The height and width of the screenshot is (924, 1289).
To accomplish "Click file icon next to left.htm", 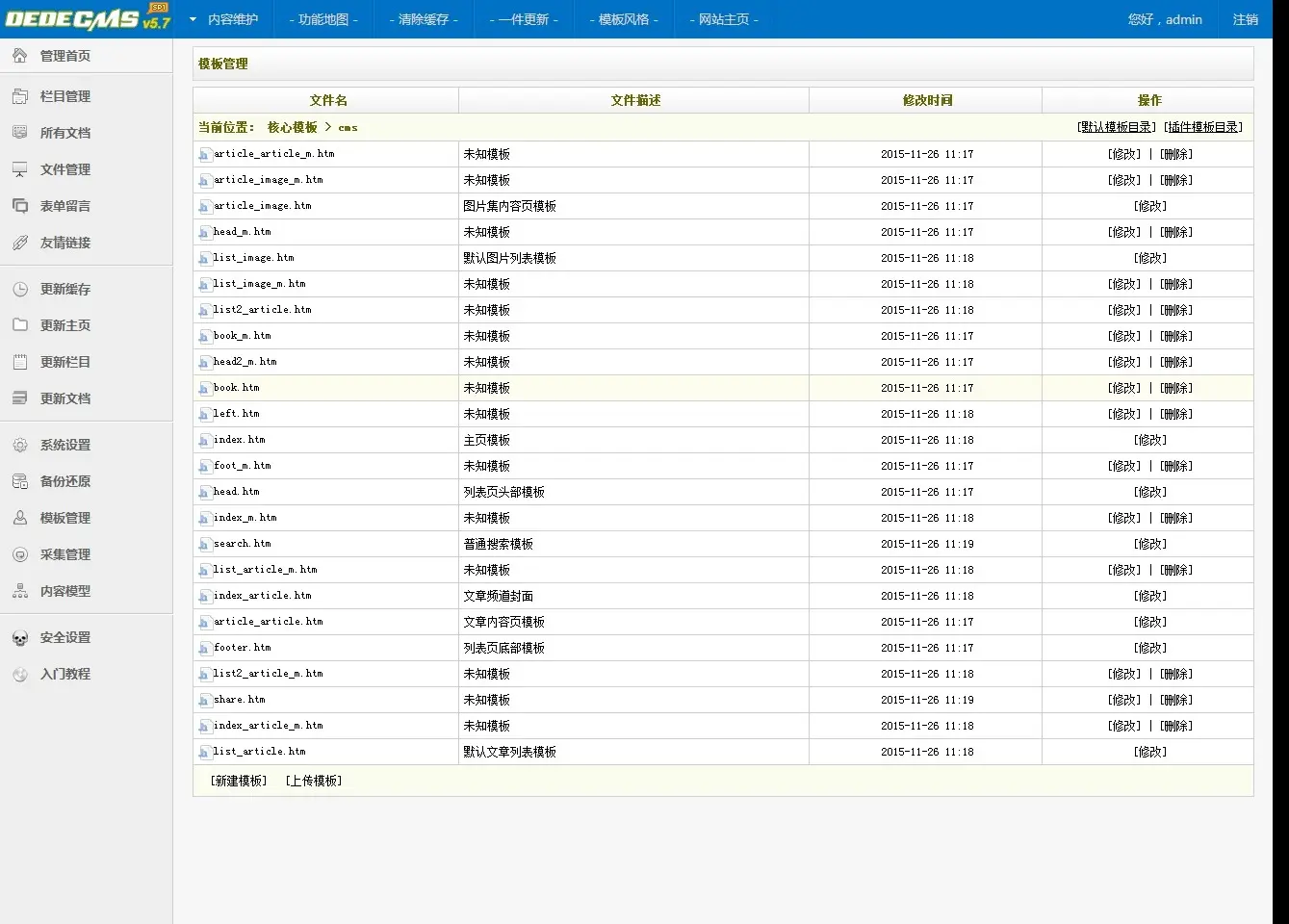I will 204,414.
